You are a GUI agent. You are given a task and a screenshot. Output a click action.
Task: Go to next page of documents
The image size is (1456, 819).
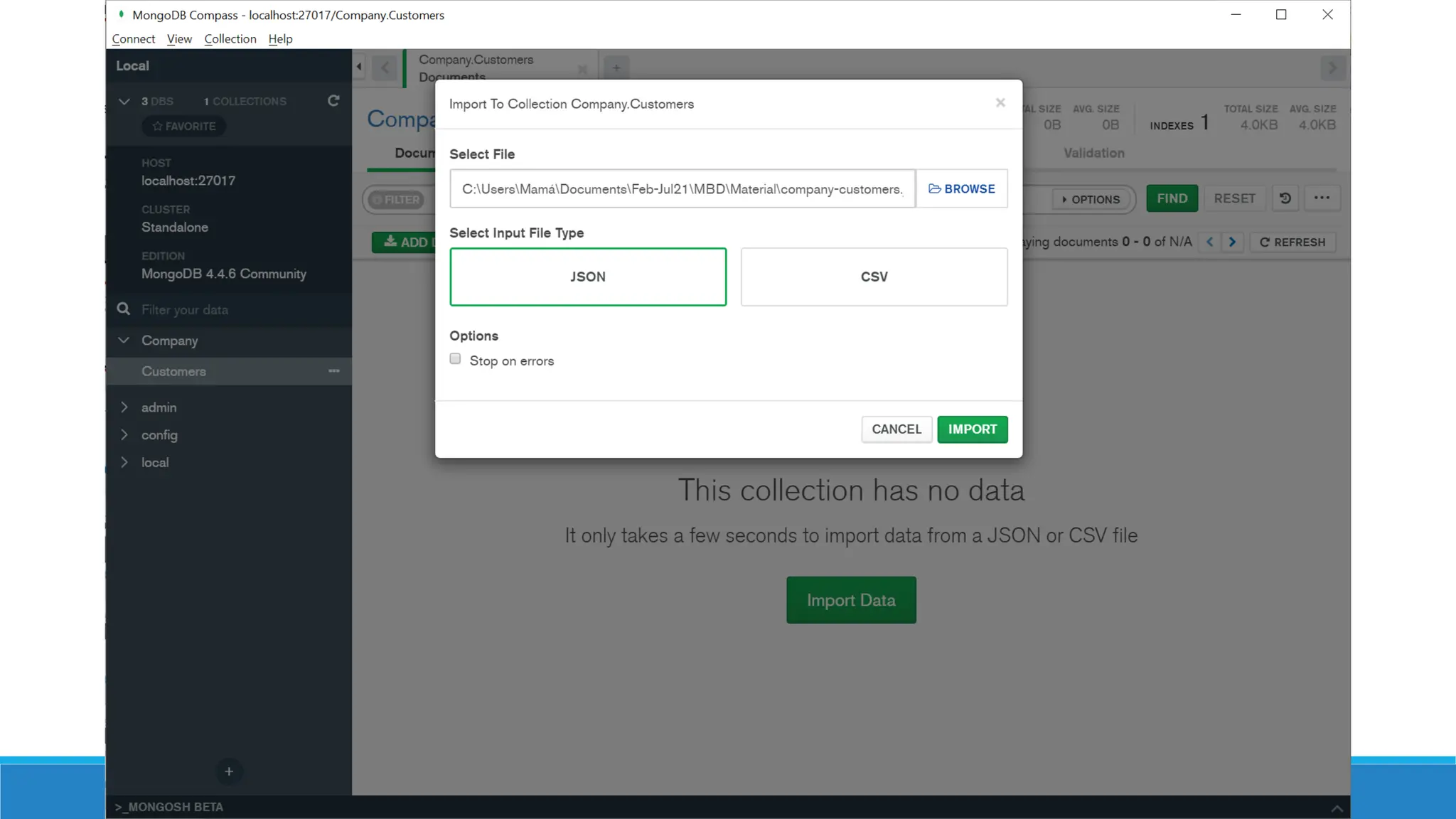[x=1233, y=242]
